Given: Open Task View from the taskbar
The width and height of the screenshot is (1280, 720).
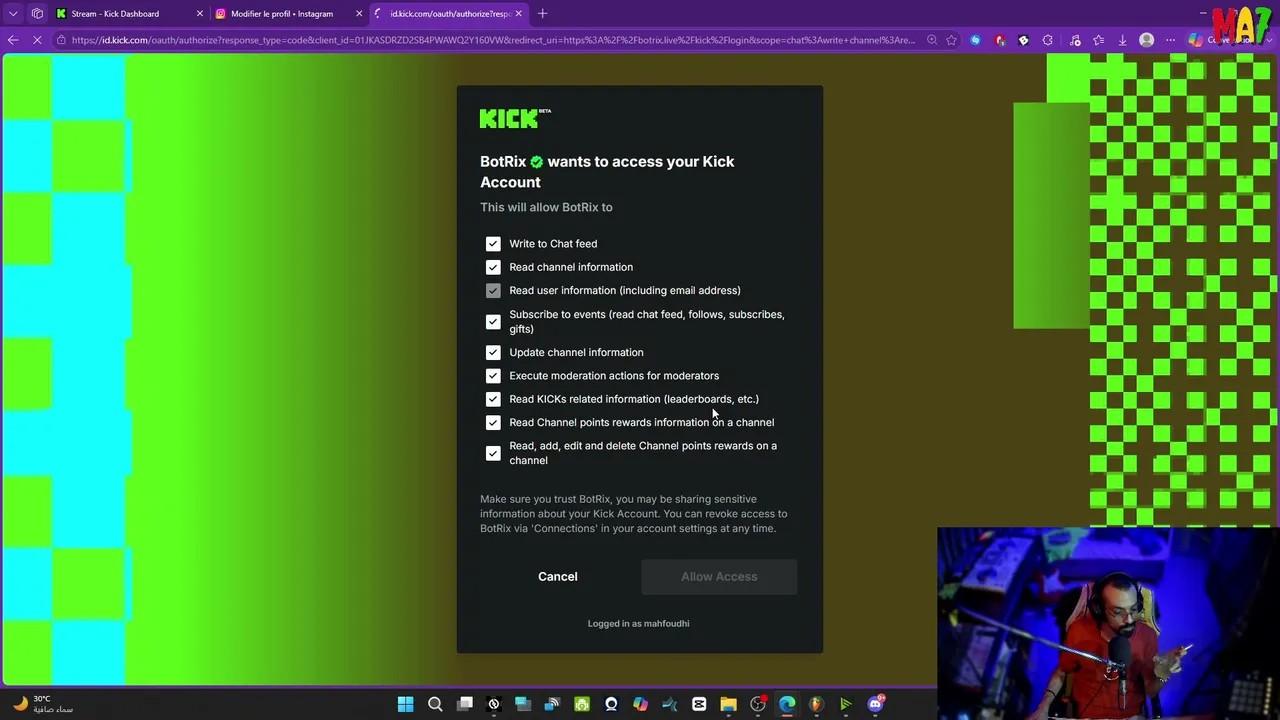Looking at the screenshot, I should point(465,704).
